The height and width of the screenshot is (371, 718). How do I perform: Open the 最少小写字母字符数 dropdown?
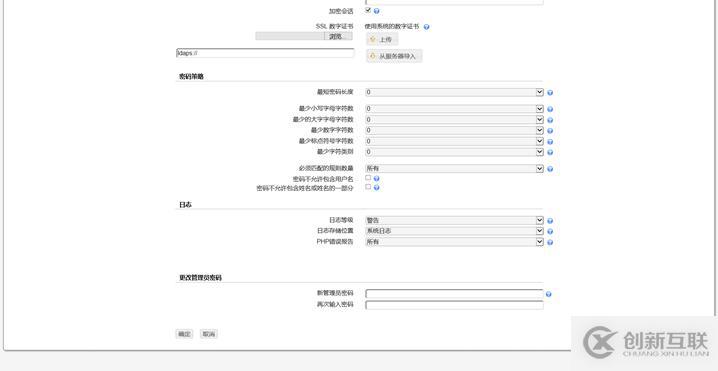pyautogui.click(x=454, y=109)
